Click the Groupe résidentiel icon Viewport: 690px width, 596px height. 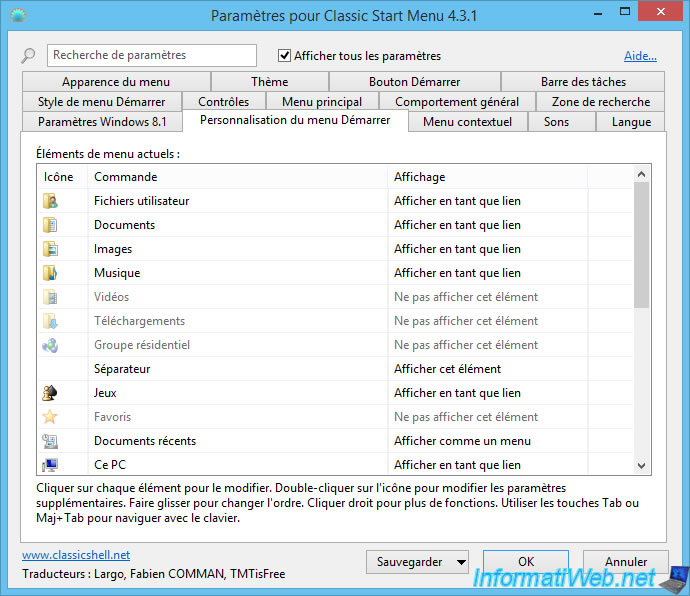pyautogui.click(x=50, y=345)
